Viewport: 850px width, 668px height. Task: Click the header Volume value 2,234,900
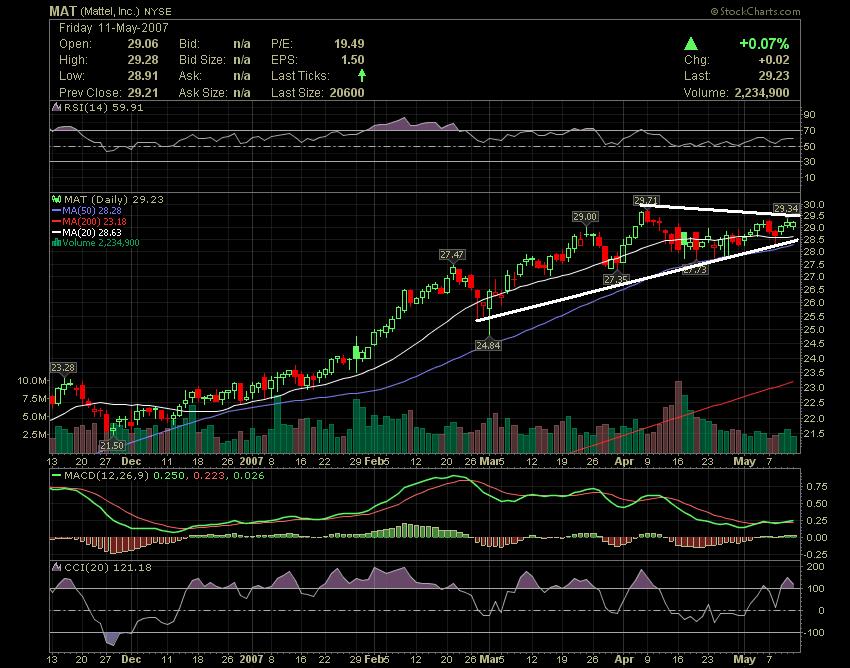click(762, 92)
